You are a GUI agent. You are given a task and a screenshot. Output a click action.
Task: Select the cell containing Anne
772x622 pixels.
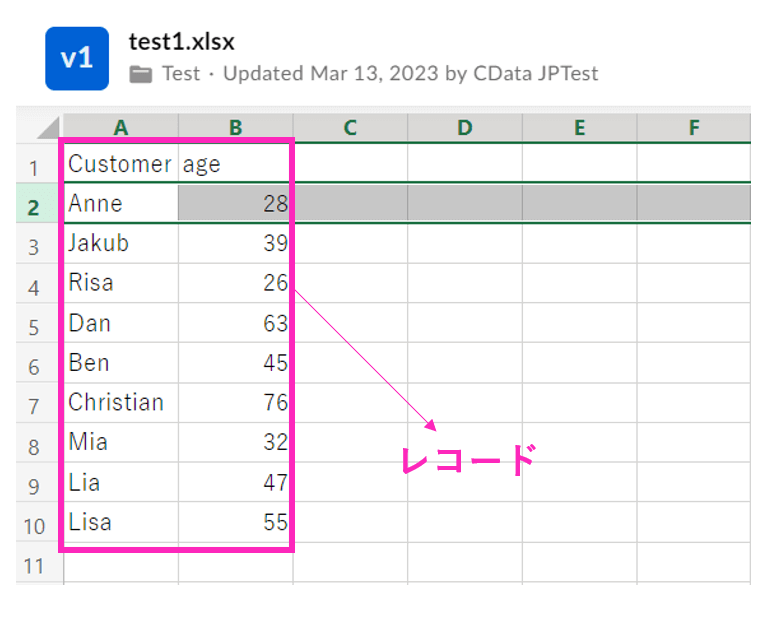coord(120,204)
